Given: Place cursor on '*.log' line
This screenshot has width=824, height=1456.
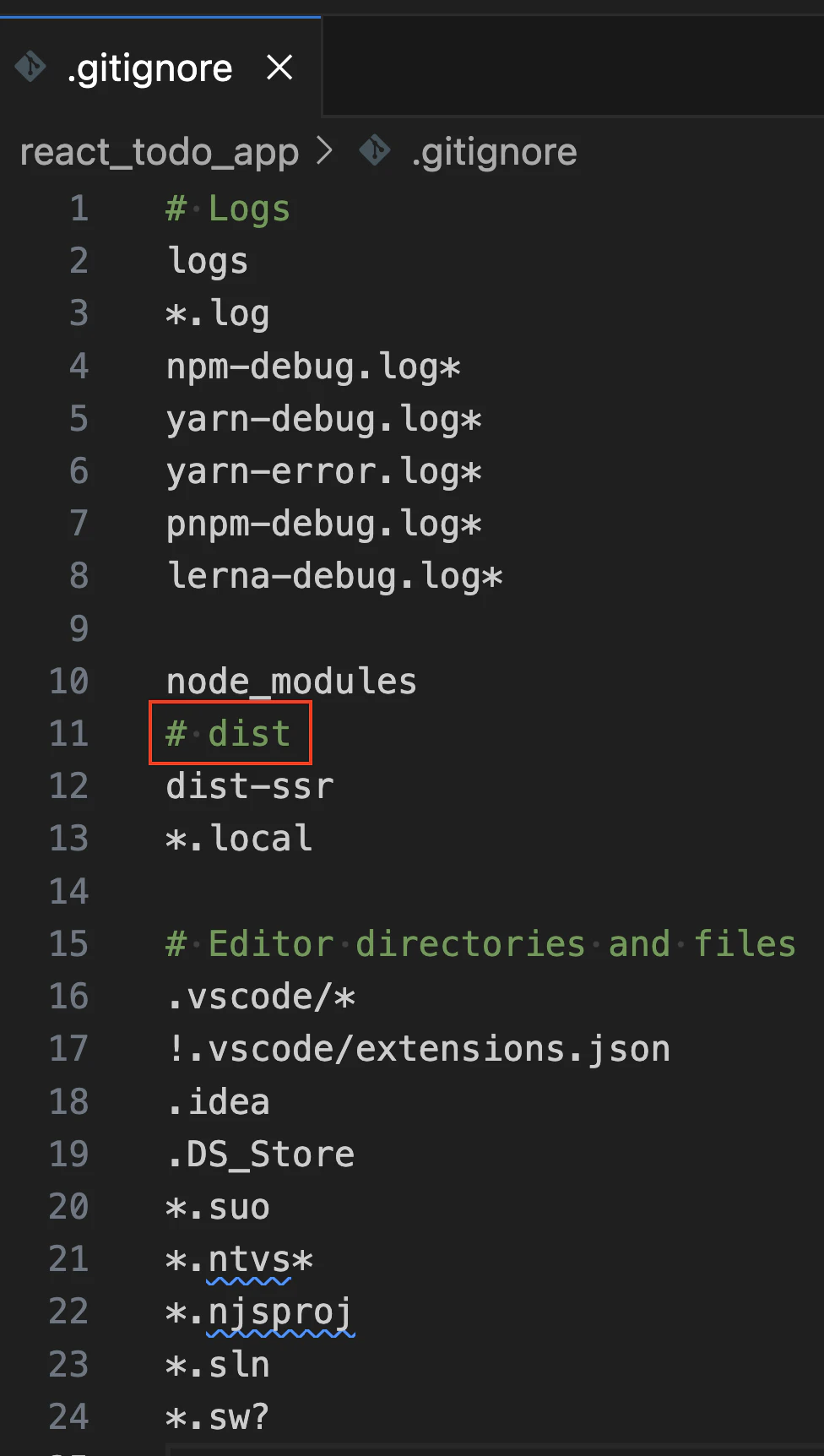Looking at the screenshot, I should click(x=218, y=313).
